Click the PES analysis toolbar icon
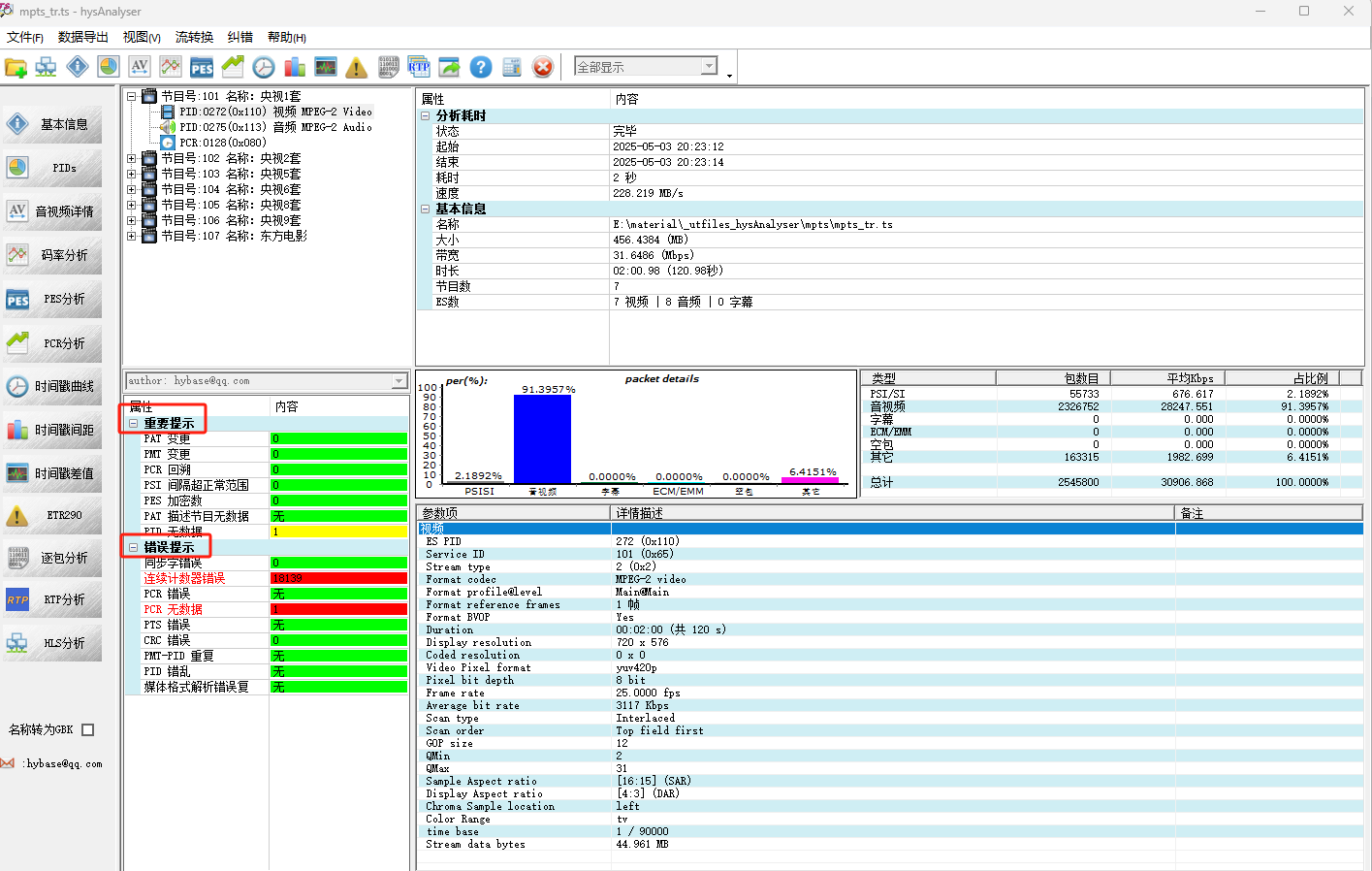This screenshot has height=871, width=1372. click(x=202, y=67)
